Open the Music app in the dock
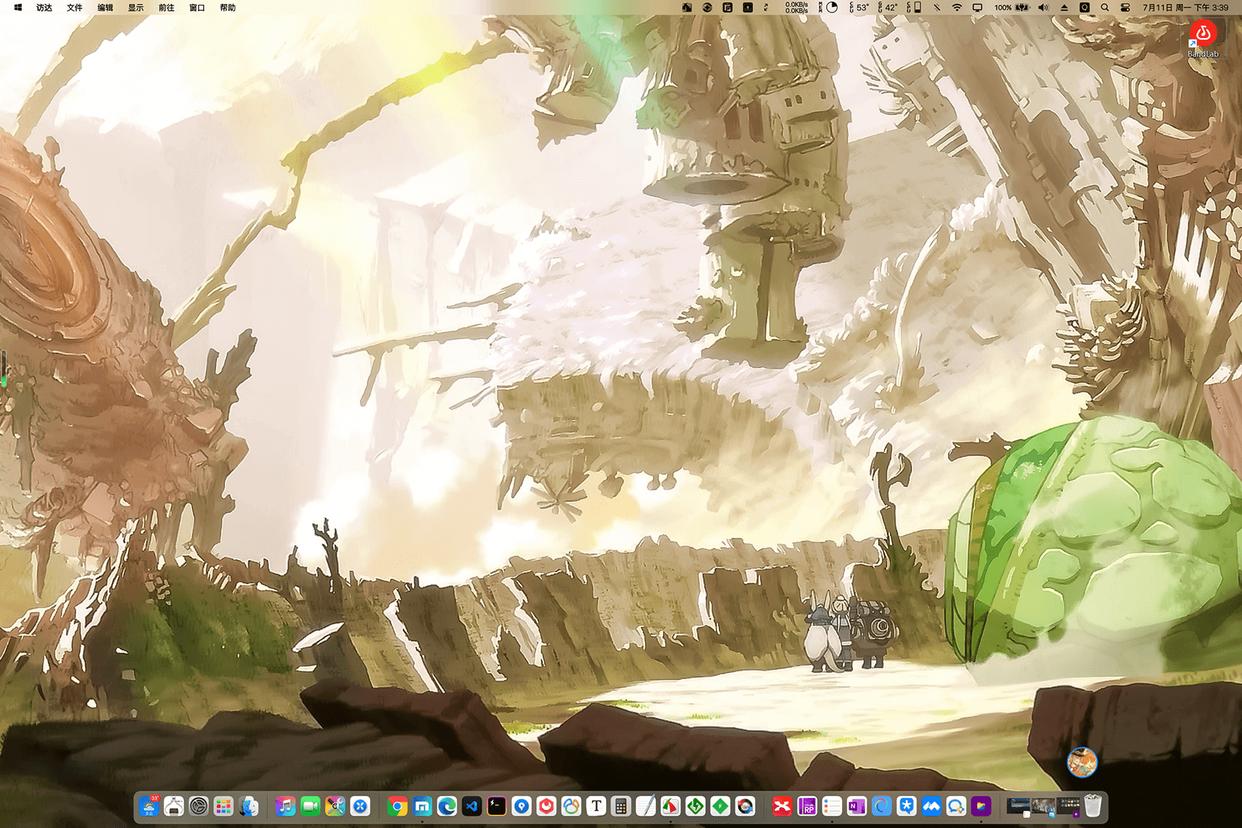The width and height of the screenshot is (1242, 828). [x=286, y=806]
